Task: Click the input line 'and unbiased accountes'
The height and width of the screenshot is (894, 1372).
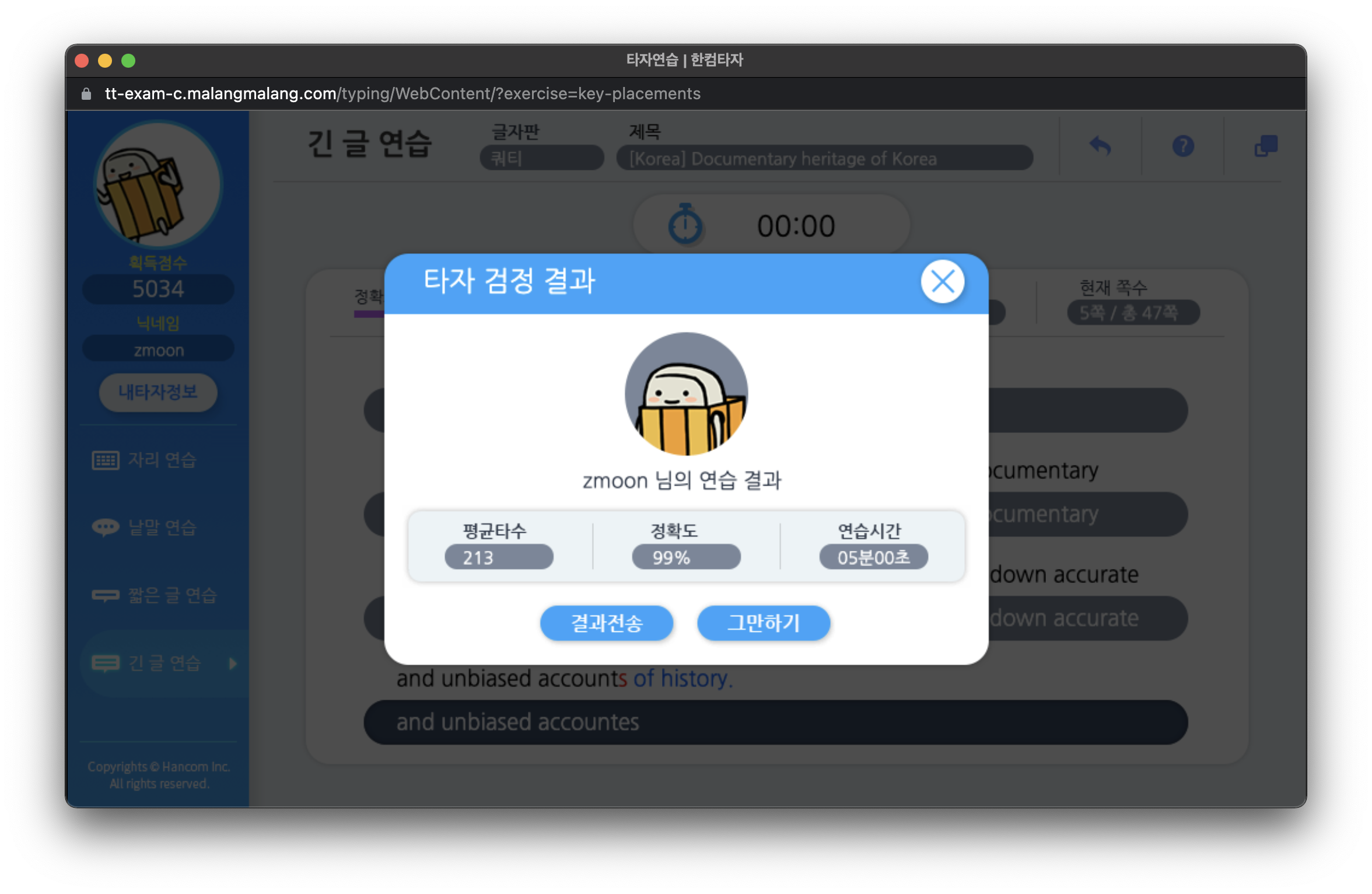Action: 776,722
